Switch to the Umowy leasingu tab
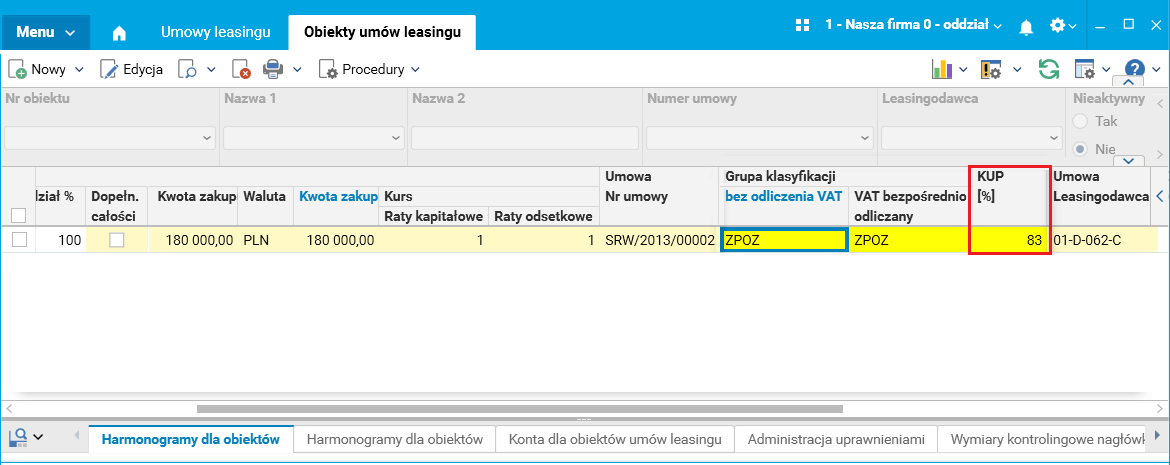 pyautogui.click(x=216, y=33)
